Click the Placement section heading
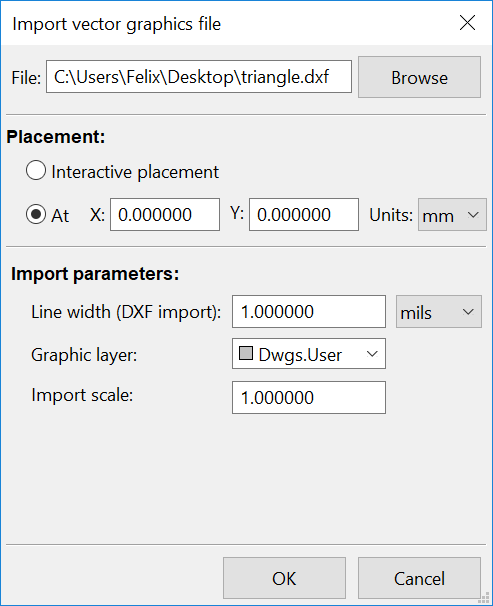This screenshot has height=606, width=493. pos(56,137)
